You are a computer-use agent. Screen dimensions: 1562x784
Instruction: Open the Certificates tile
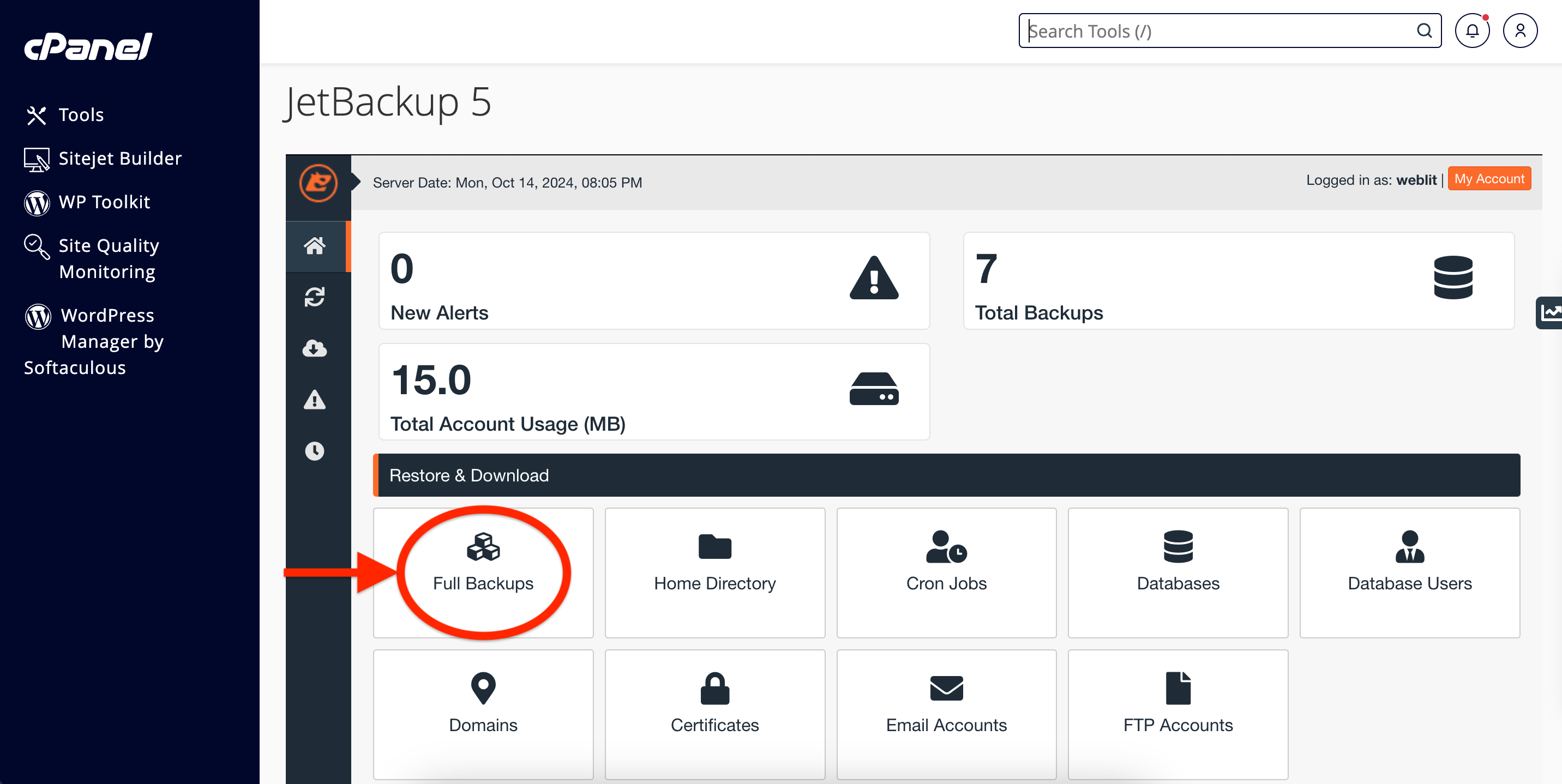coord(715,714)
